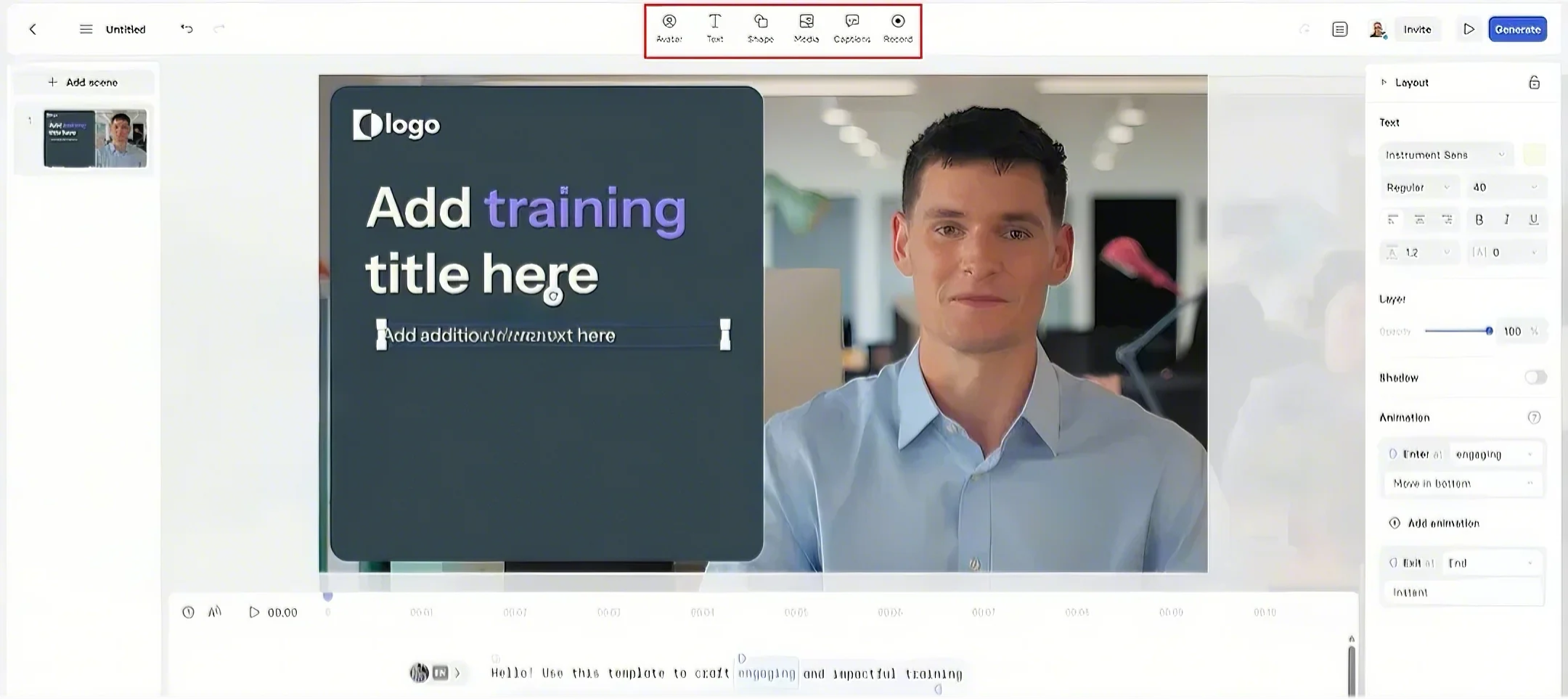
Task: Open the Instant exit animation dropdown
Action: 1462,592
